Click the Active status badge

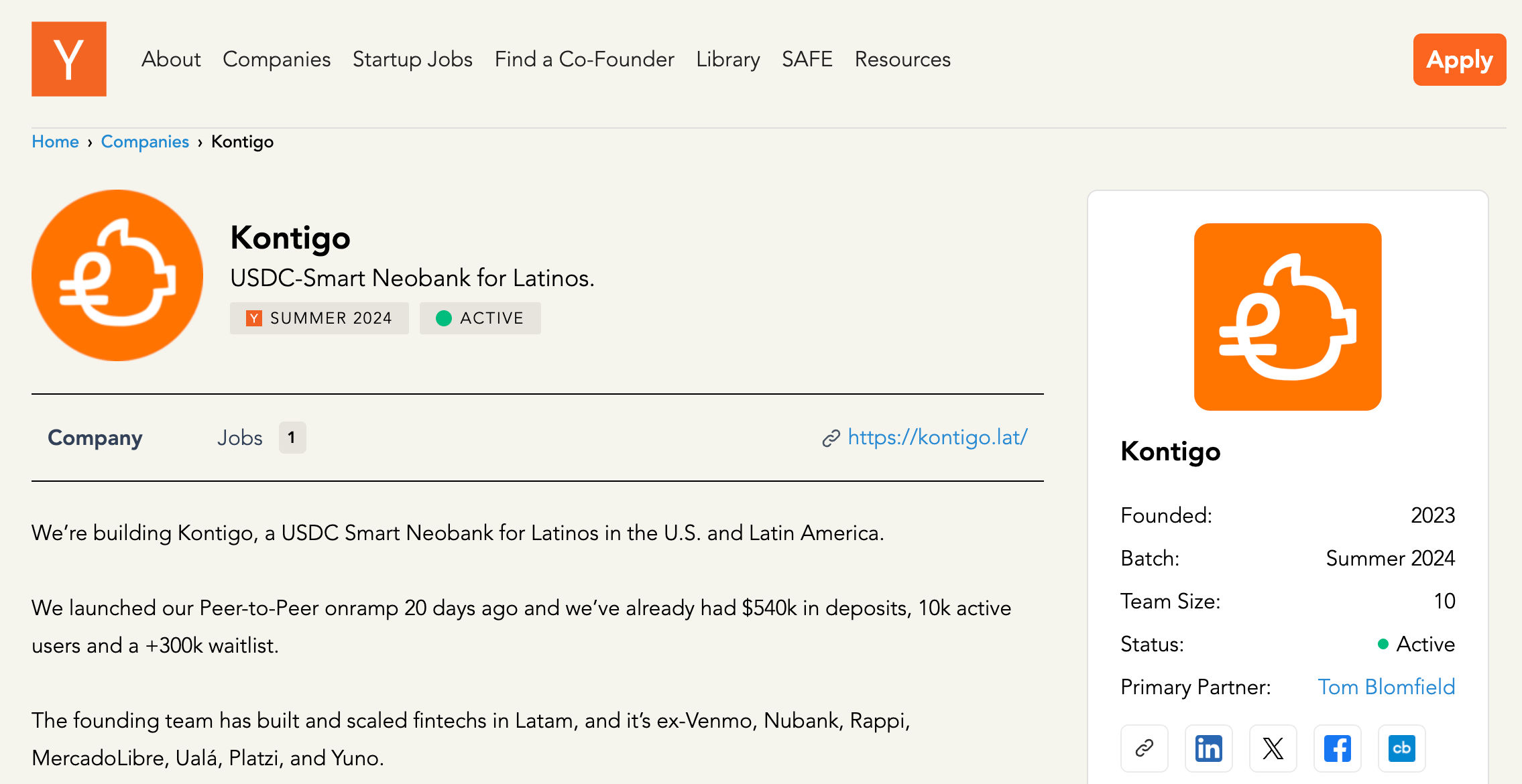[x=480, y=318]
